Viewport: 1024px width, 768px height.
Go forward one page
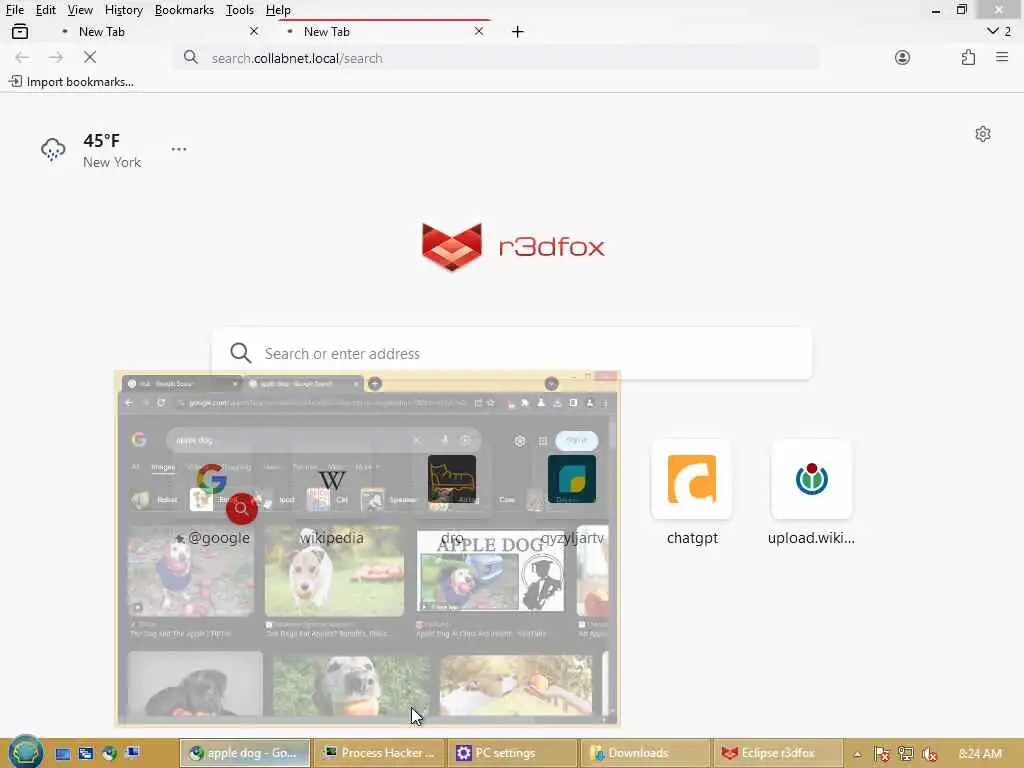(x=56, y=57)
